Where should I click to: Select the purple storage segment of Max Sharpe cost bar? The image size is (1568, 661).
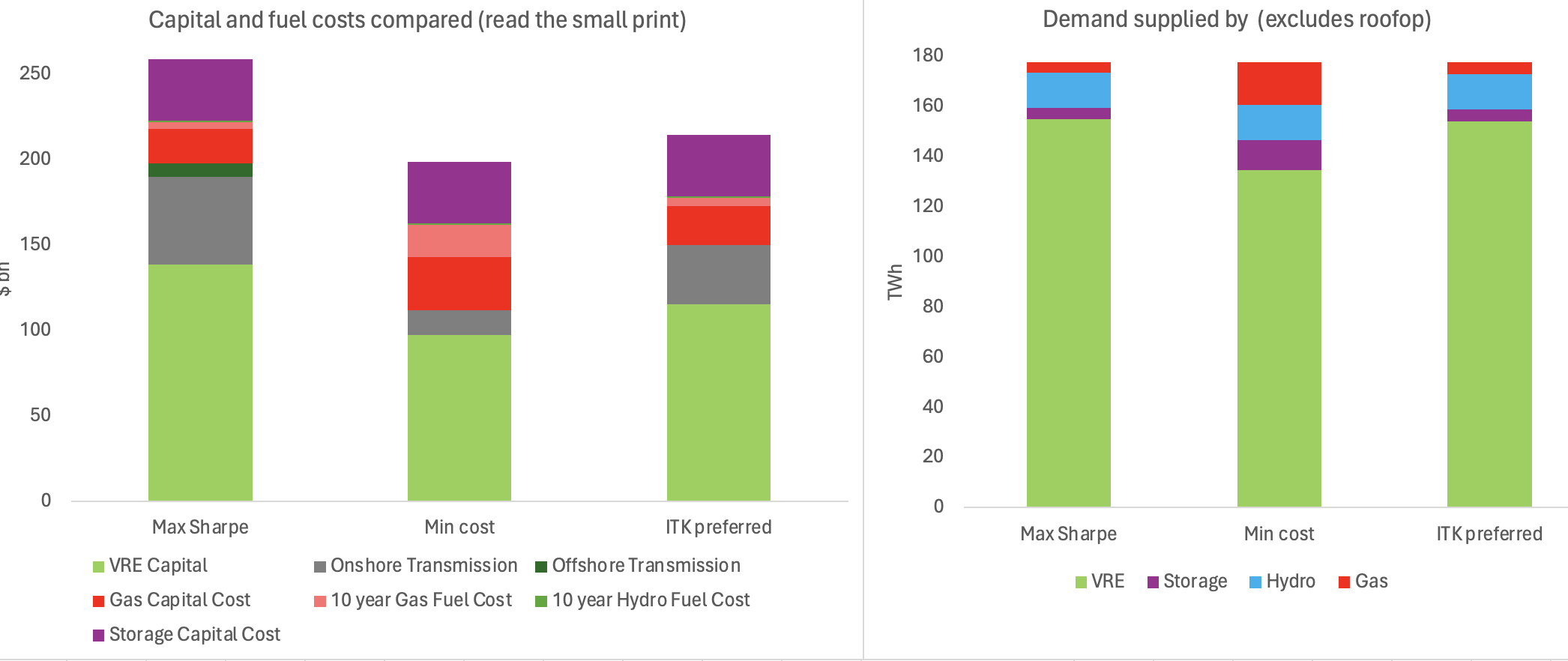click(x=200, y=90)
